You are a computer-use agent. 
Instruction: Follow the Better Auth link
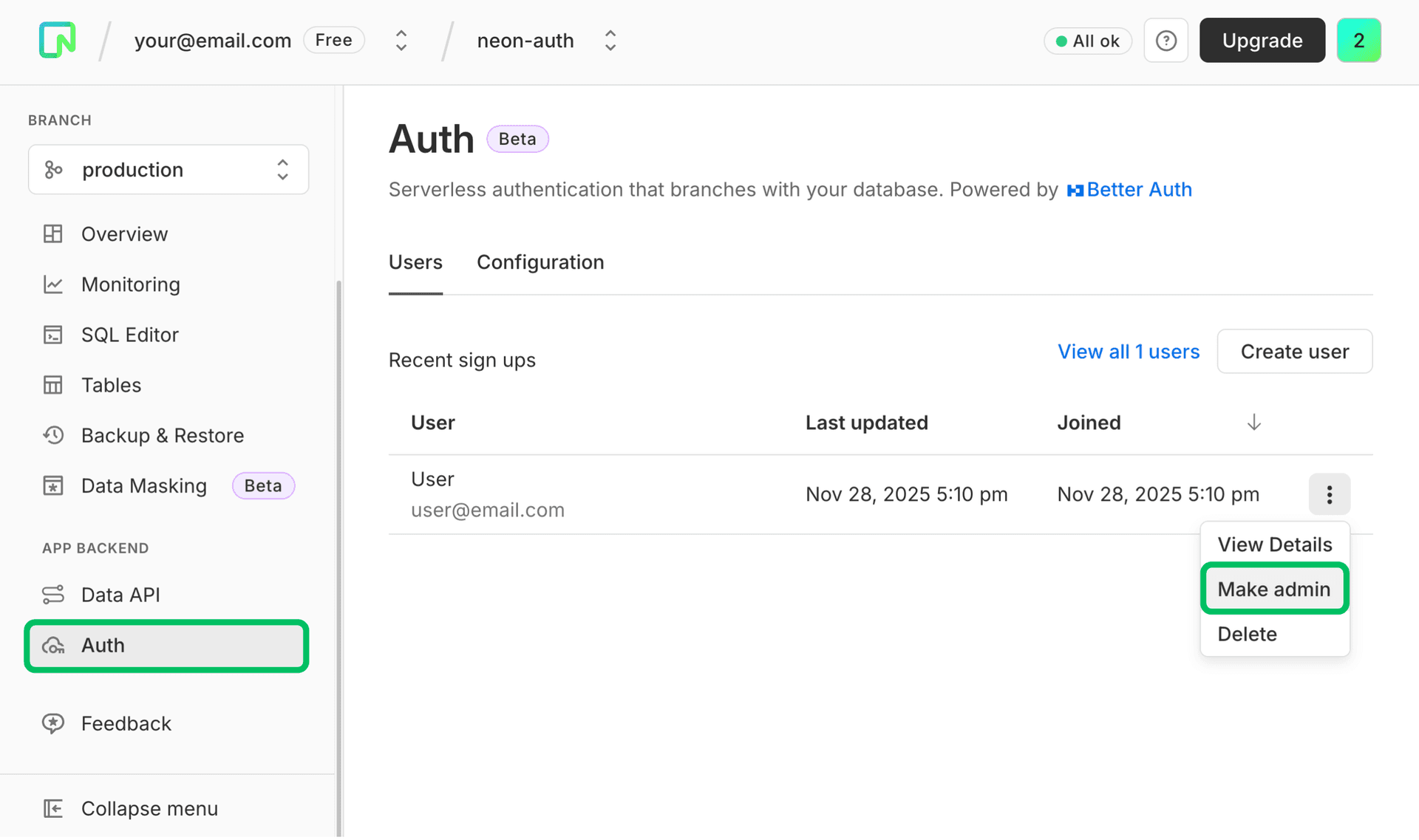point(1140,189)
